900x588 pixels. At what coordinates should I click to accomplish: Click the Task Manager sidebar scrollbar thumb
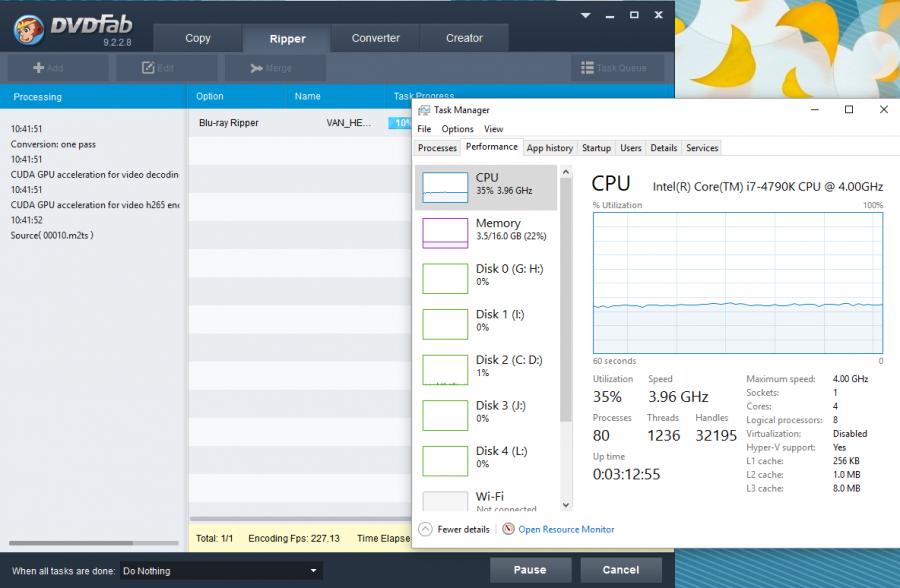pyautogui.click(x=566, y=299)
